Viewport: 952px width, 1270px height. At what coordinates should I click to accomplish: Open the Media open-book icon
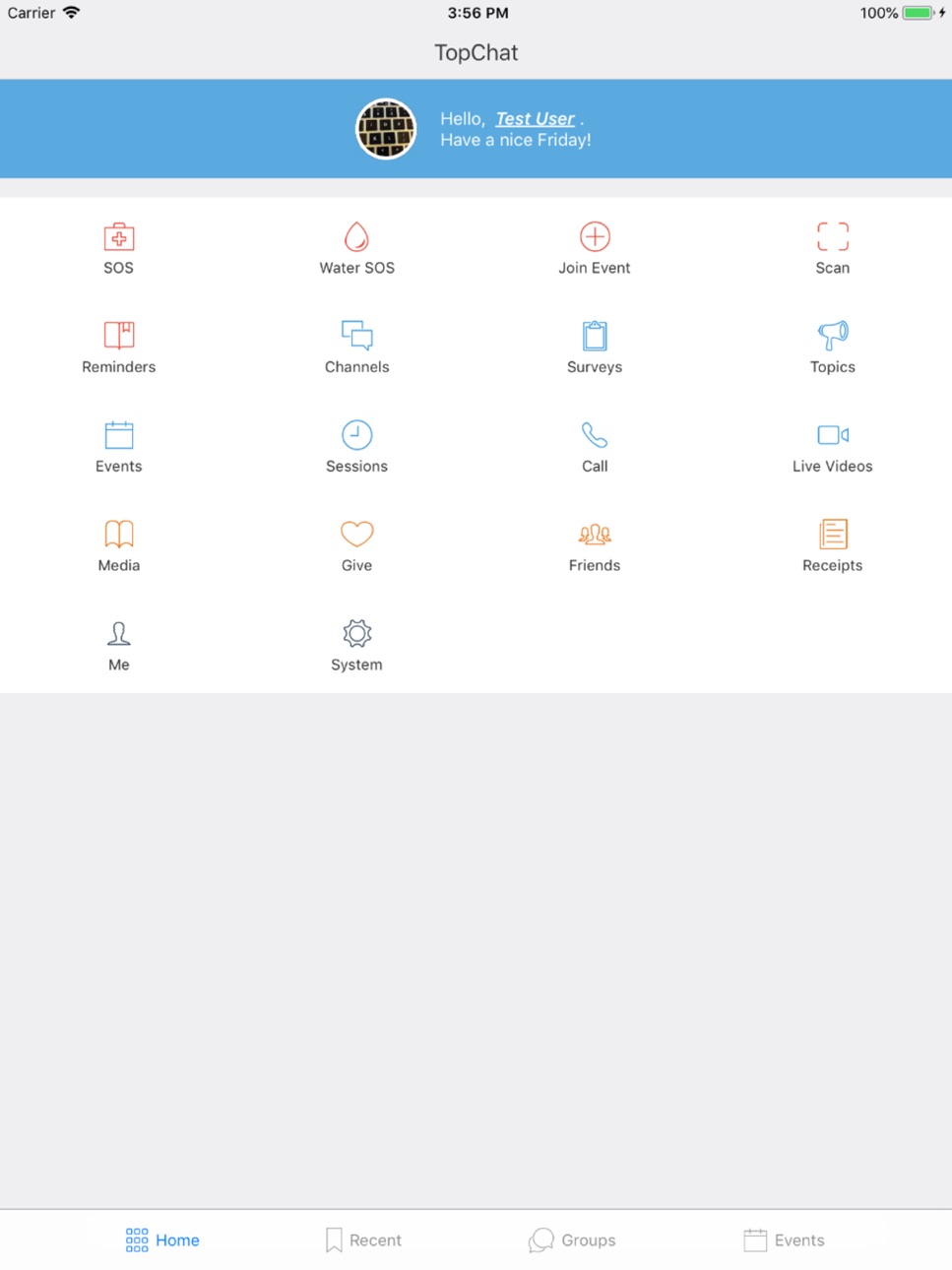pyautogui.click(x=119, y=535)
